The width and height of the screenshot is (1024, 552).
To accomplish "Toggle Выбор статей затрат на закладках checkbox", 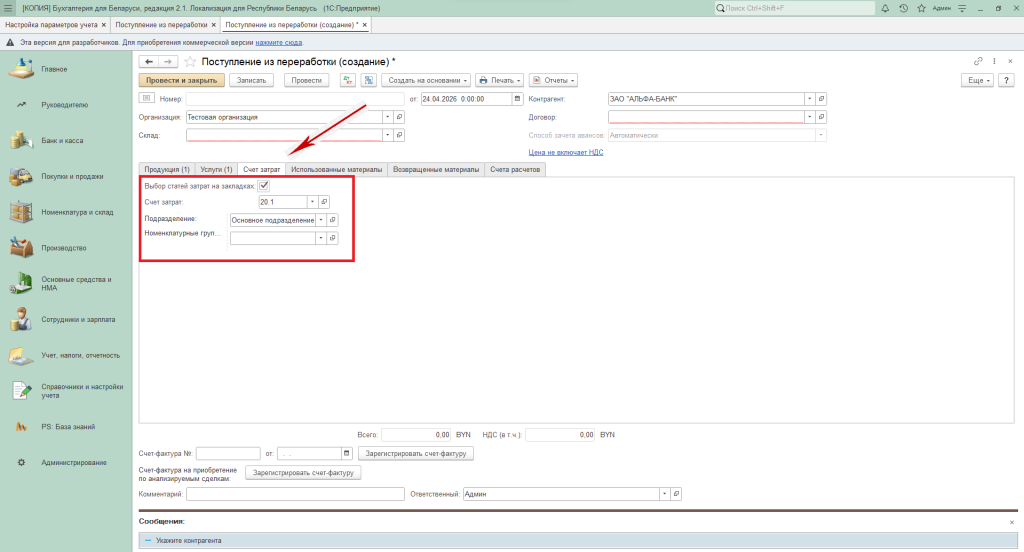I will (264, 185).
